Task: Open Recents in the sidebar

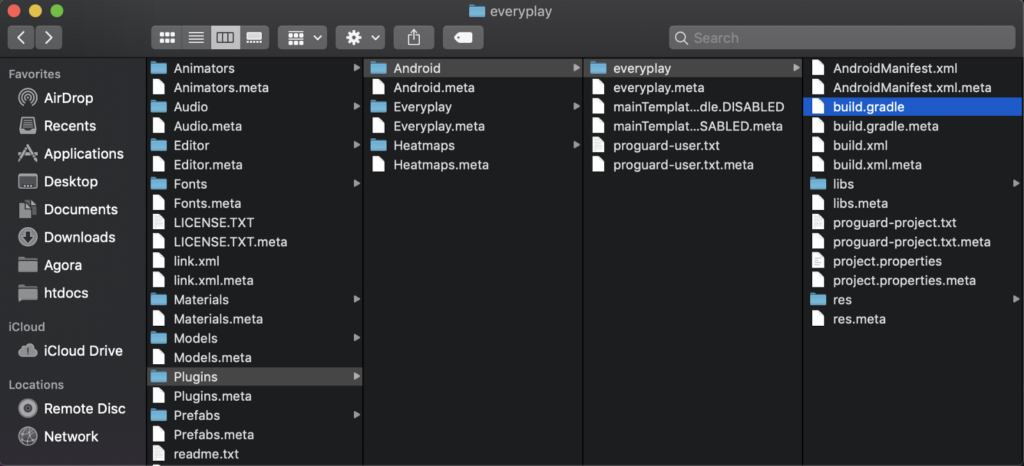Action: (57, 126)
